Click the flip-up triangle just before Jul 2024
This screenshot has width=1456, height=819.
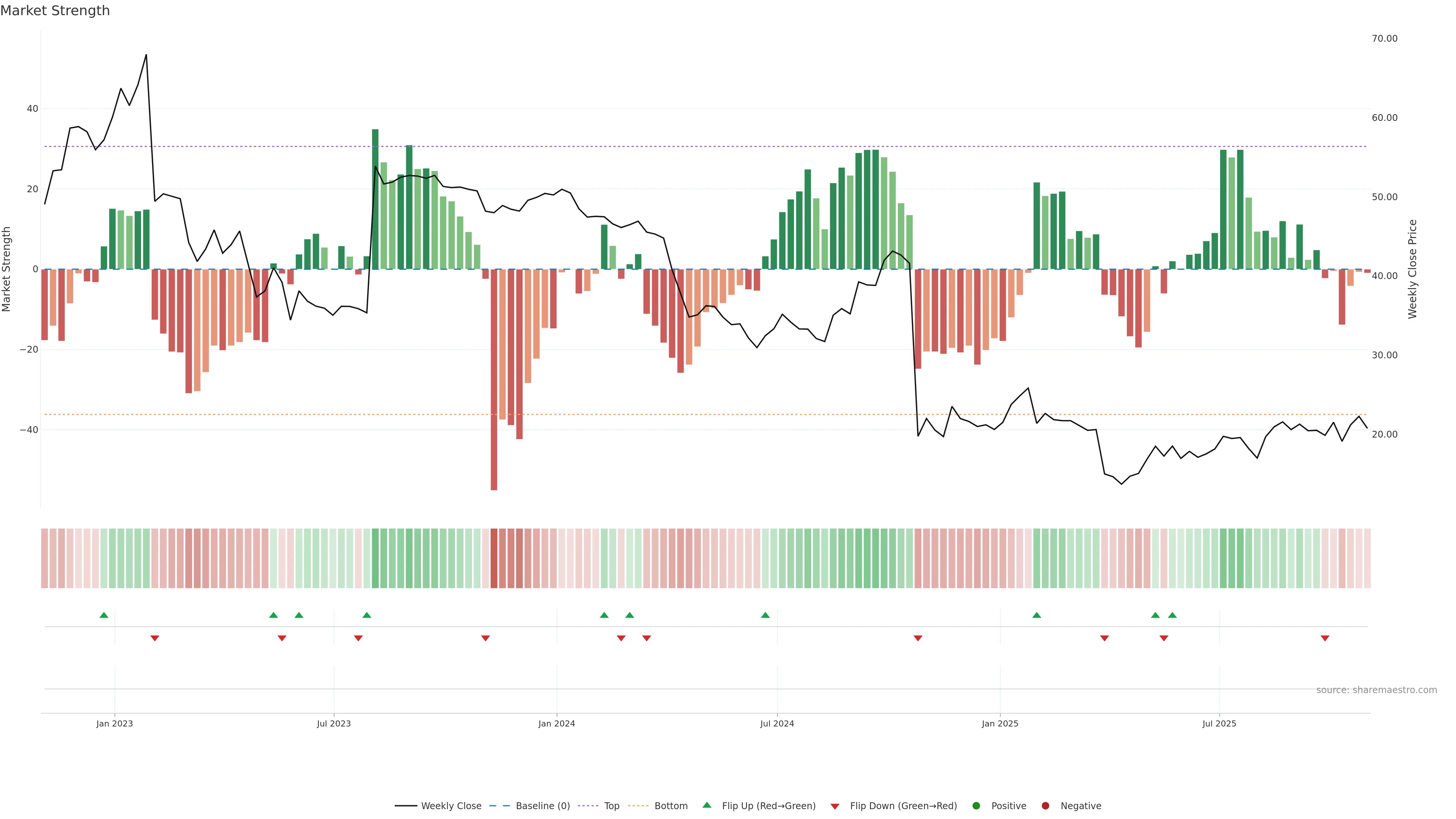click(x=765, y=615)
